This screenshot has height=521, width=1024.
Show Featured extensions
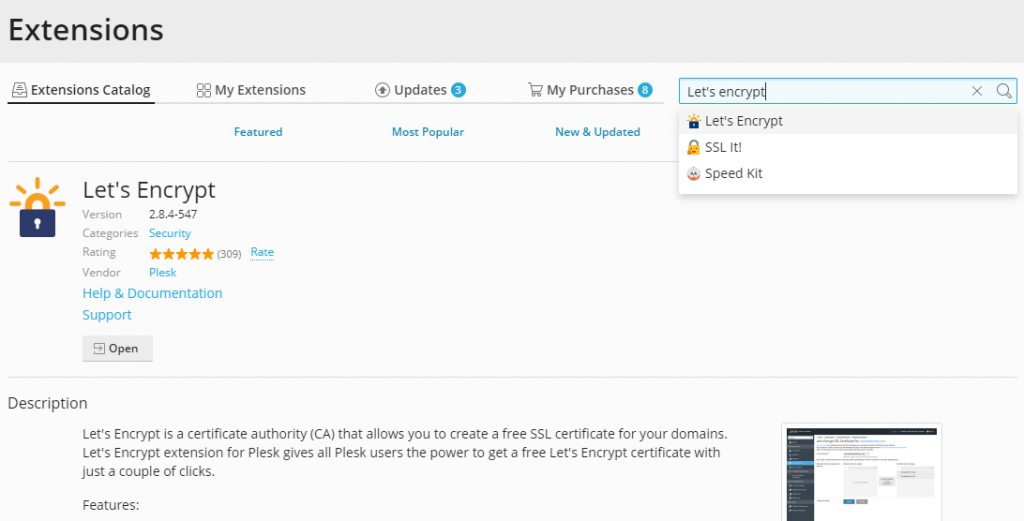pos(258,132)
